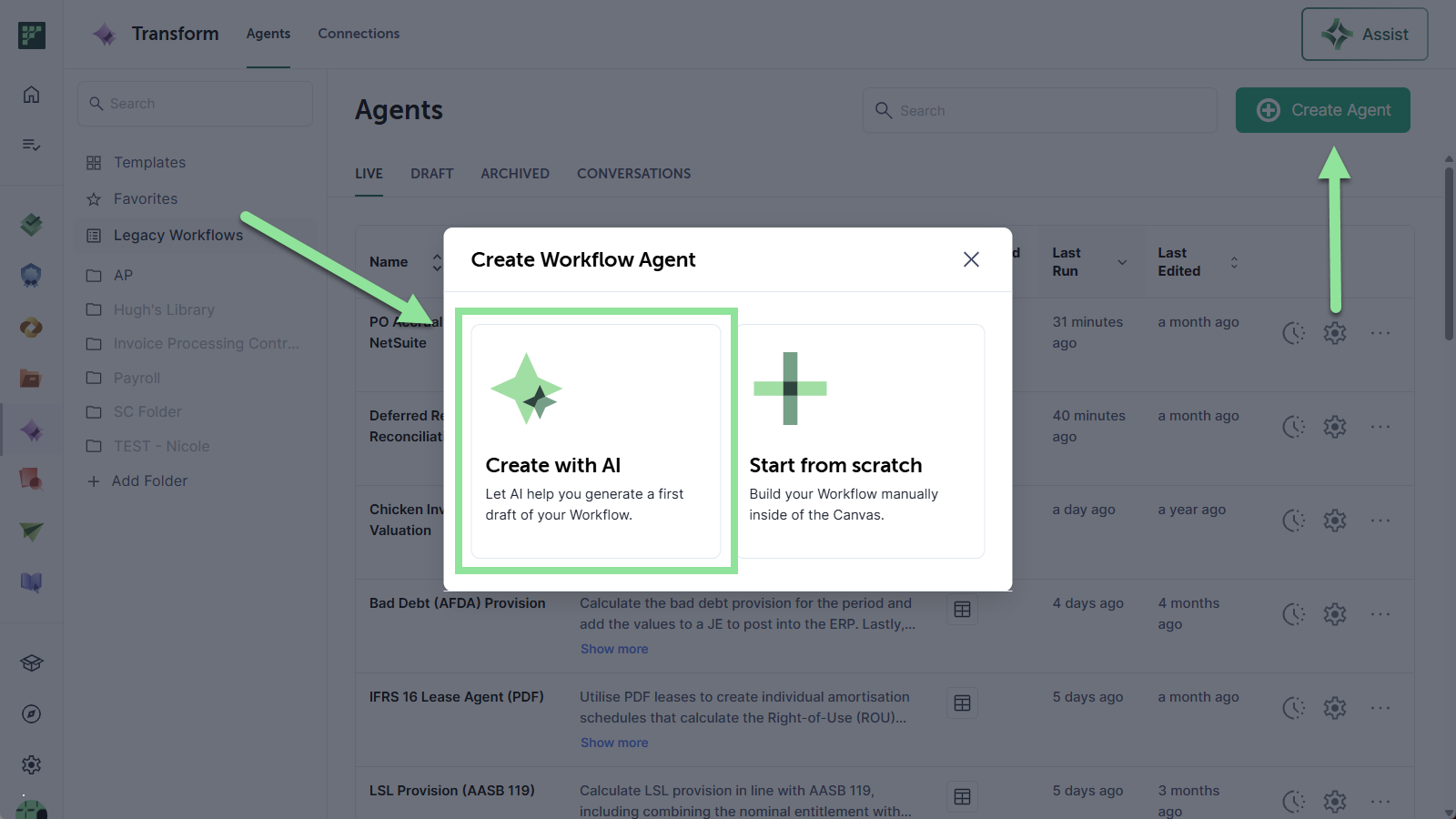Open Legacy Workflows in the sidebar
Image resolution: width=1456 pixels, height=819 pixels.
point(178,235)
